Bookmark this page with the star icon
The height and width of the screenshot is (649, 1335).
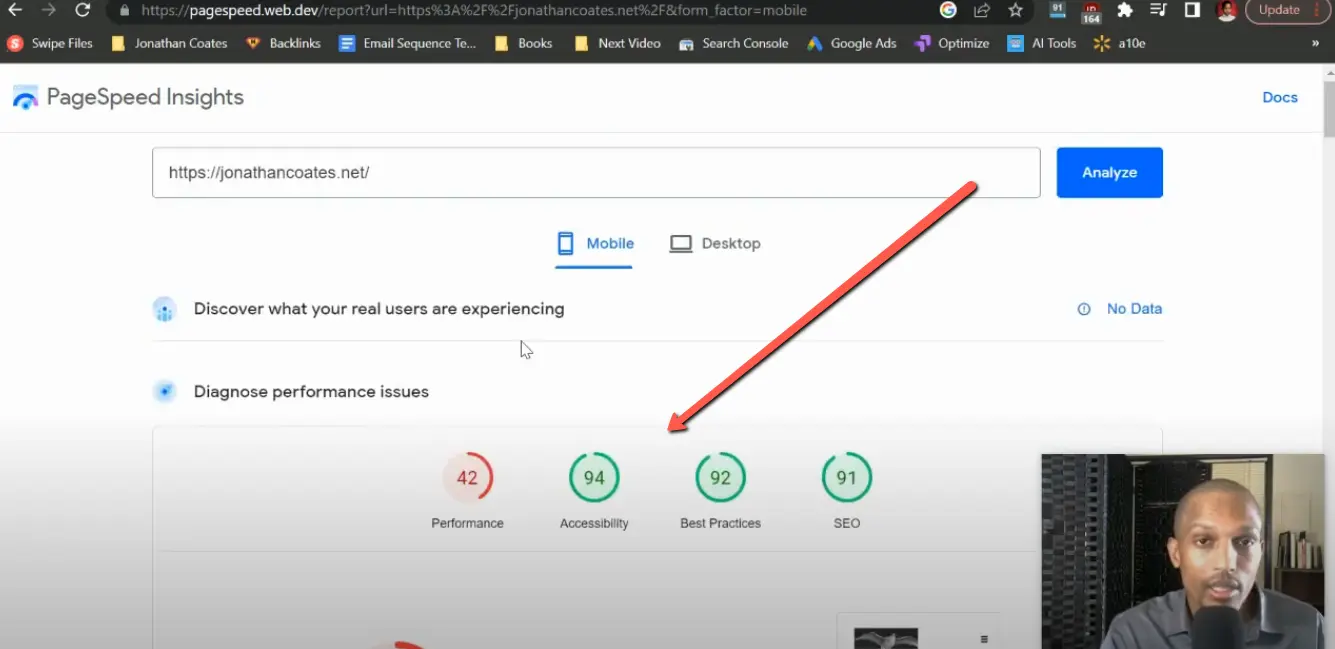click(1015, 11)
